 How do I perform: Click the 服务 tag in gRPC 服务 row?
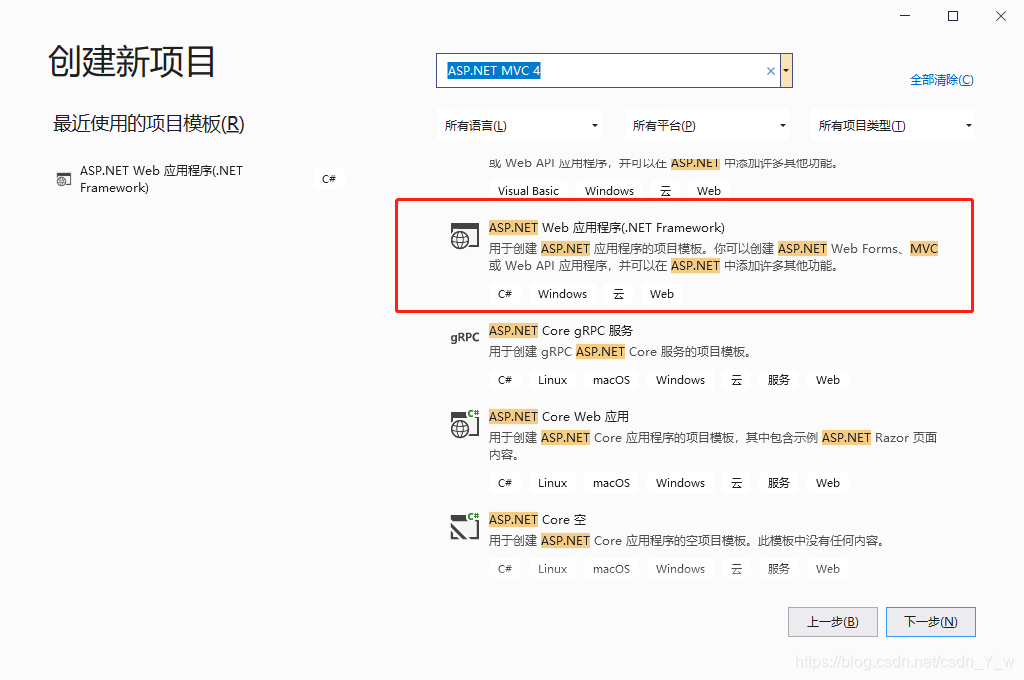click(x=778, y=380)
